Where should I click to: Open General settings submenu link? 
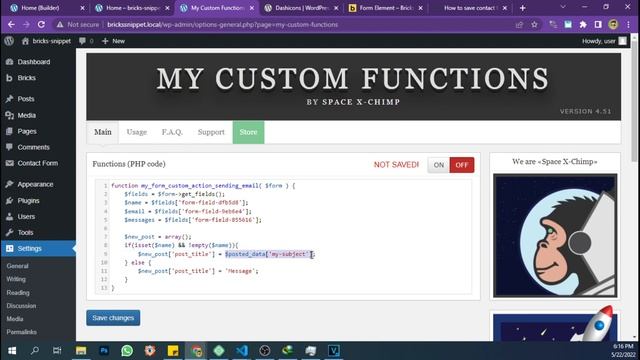click(x=18, y=266)
